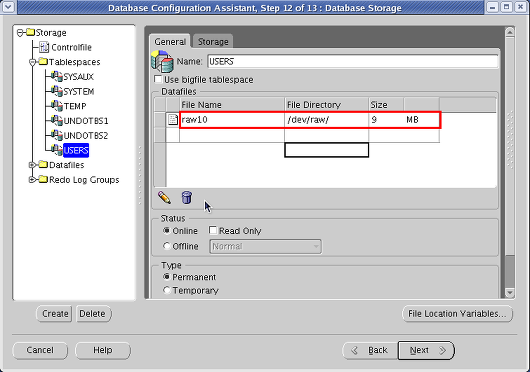Image resolution: width=530 pixels, height=372 pixels.
Task: Click the File Directory column header
Action: [x=327, y=105]
